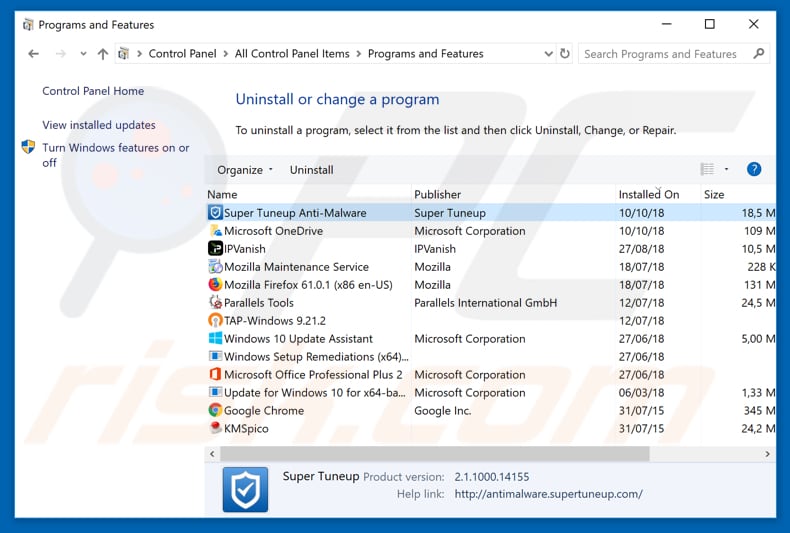Select the Parallels Tools entry
The height and width of the screenshot is (533, 790).
[x=258, y=303]
